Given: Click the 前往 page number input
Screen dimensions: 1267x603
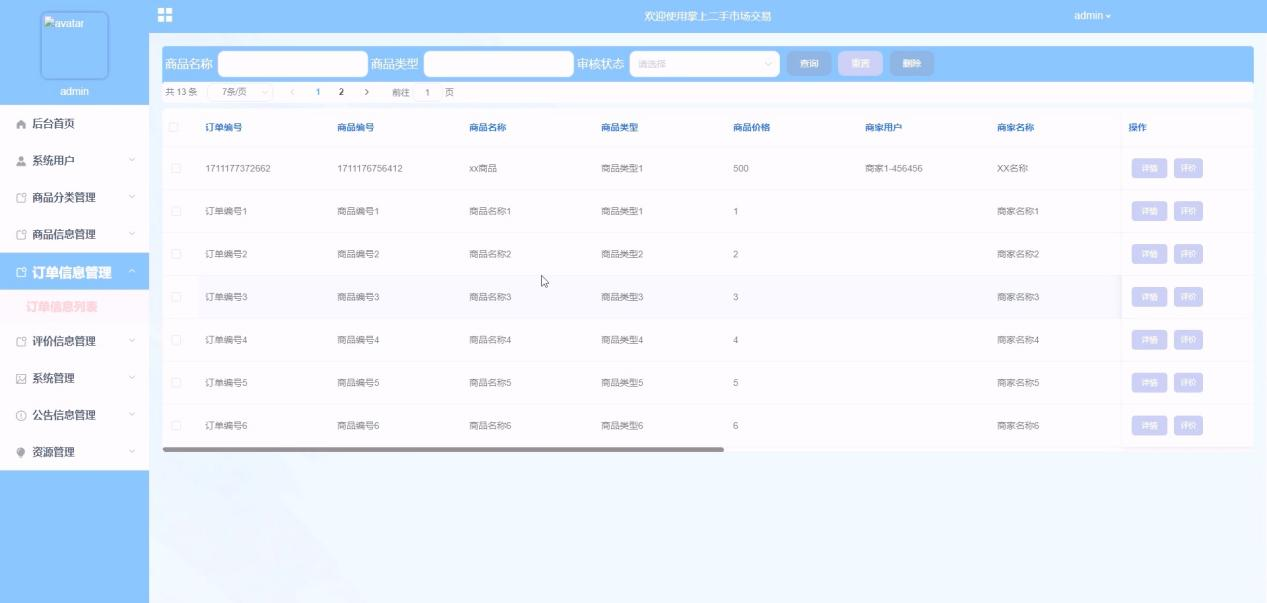Looking at the screenshot, I should (x=427, y=92).
